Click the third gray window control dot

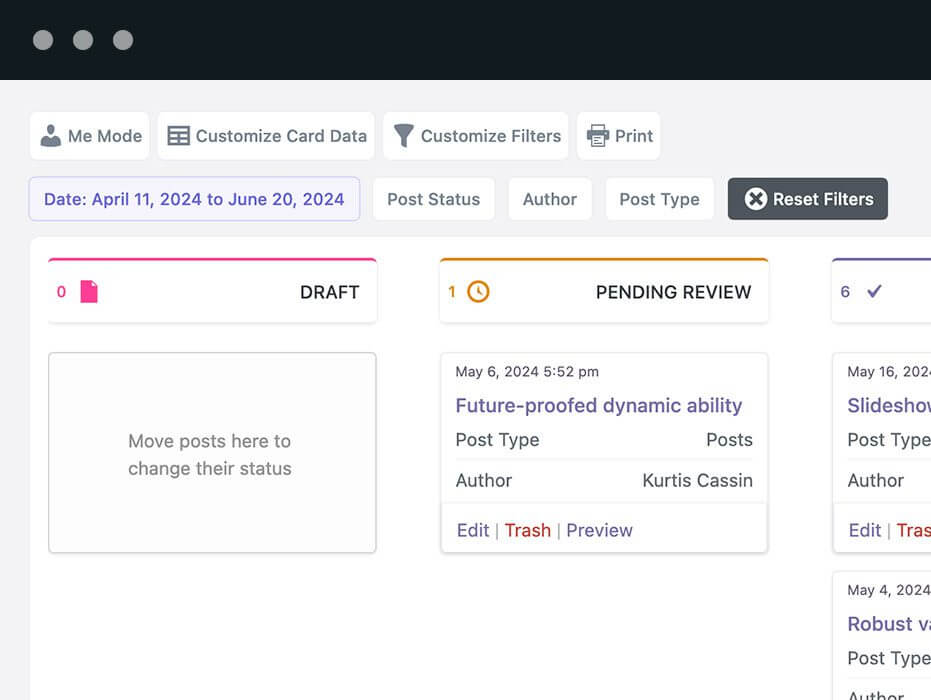pos(123,40)
